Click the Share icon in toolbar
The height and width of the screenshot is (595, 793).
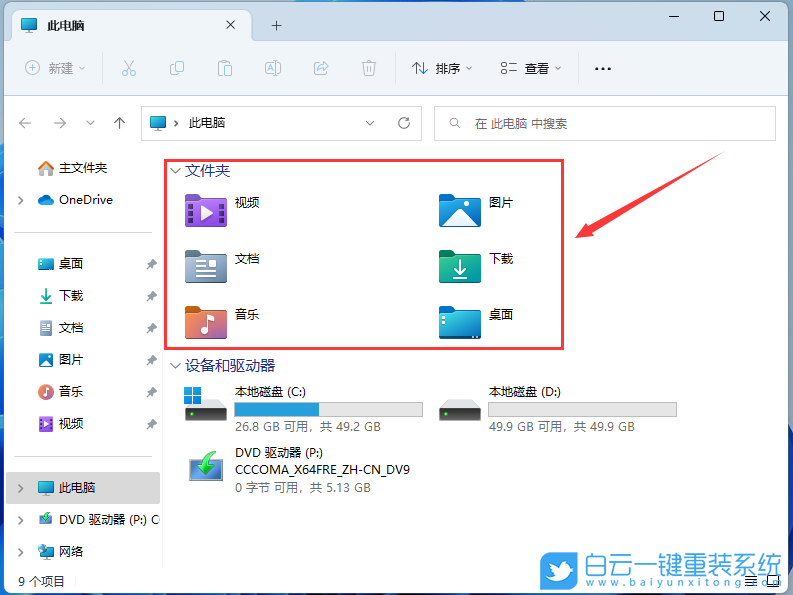(x=321, y=68)
